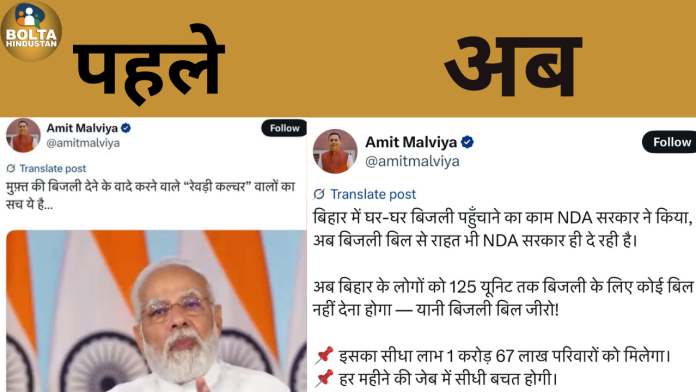Click @amitmalviya handle in left tweet
The width and height of the screenshot is (696, 392).
83,143
